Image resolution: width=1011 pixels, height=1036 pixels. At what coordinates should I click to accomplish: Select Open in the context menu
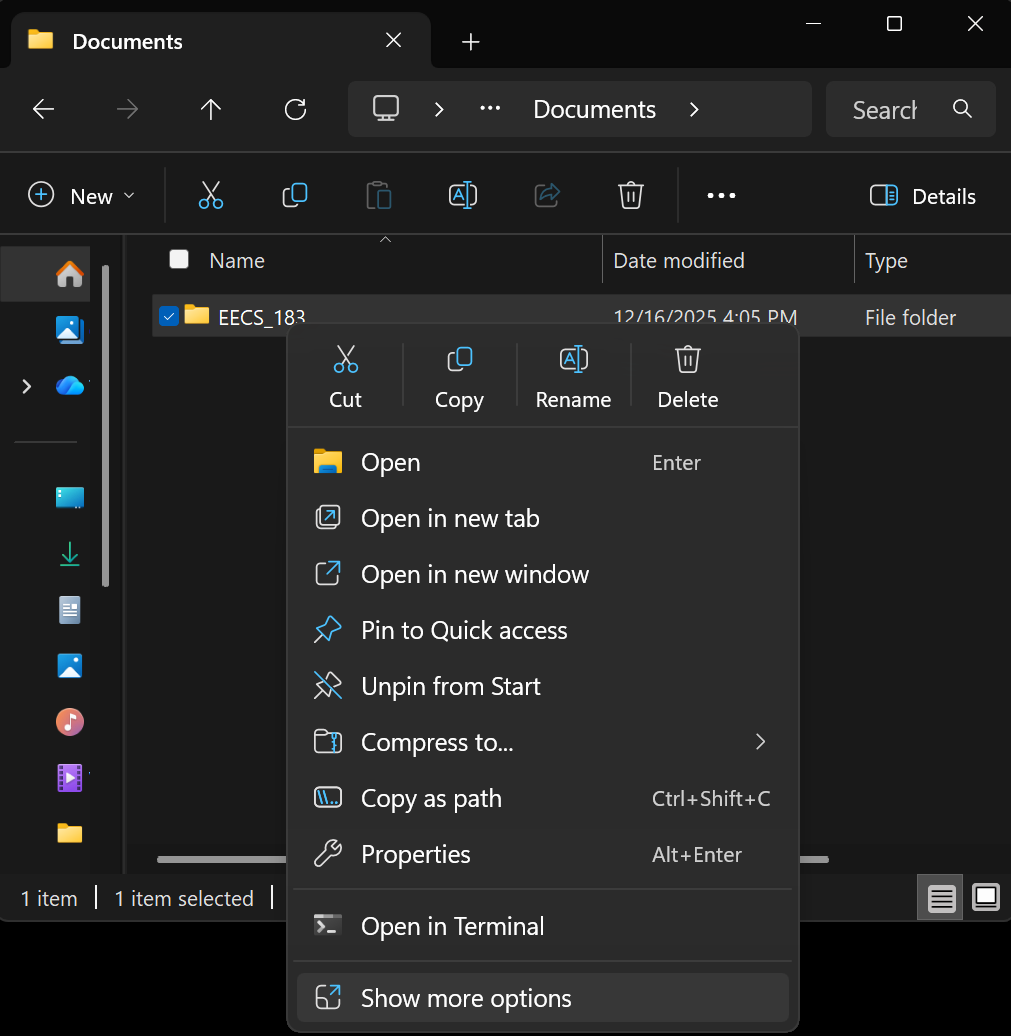pos(542,462)
